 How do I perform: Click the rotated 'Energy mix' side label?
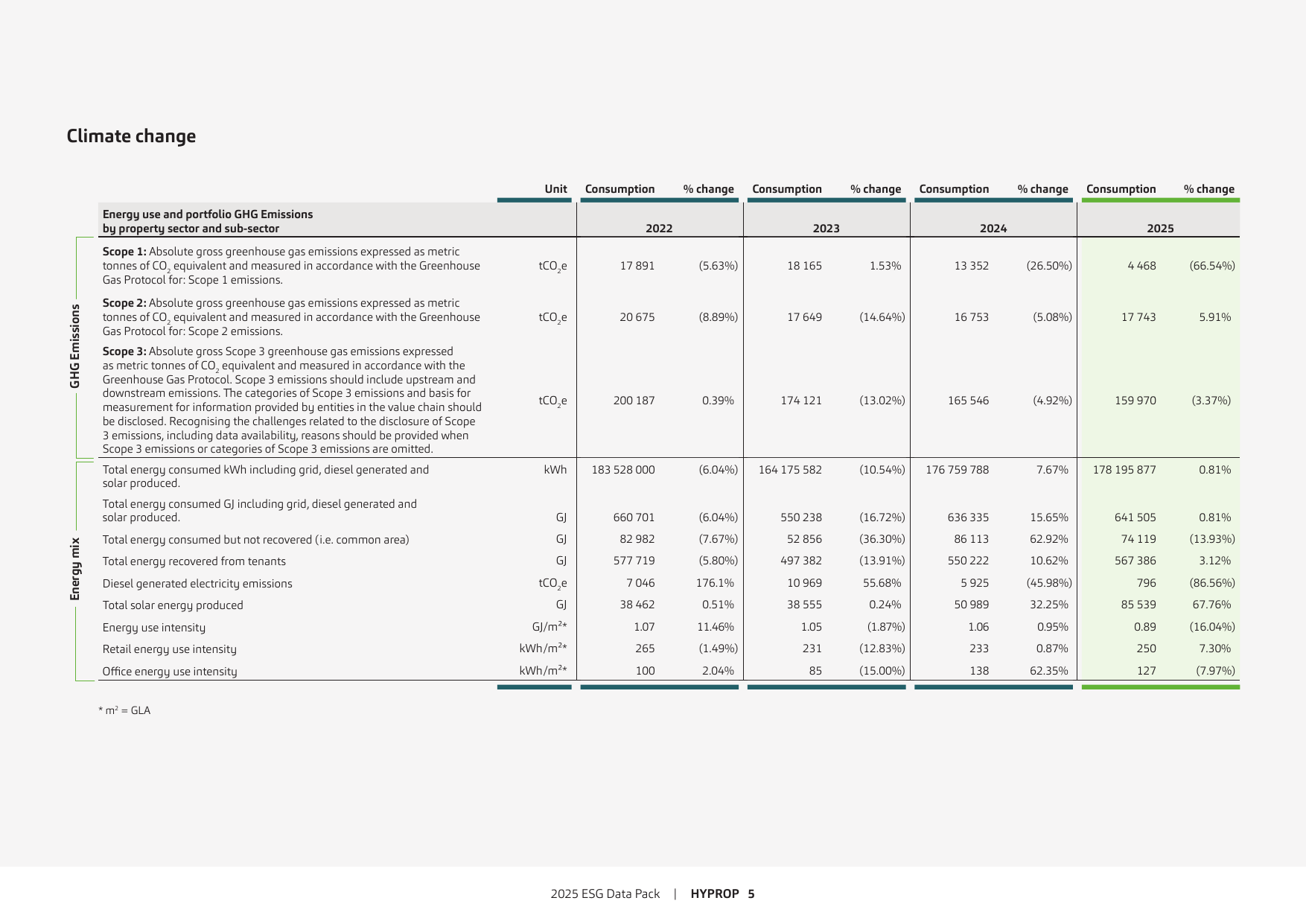(74, 569)
